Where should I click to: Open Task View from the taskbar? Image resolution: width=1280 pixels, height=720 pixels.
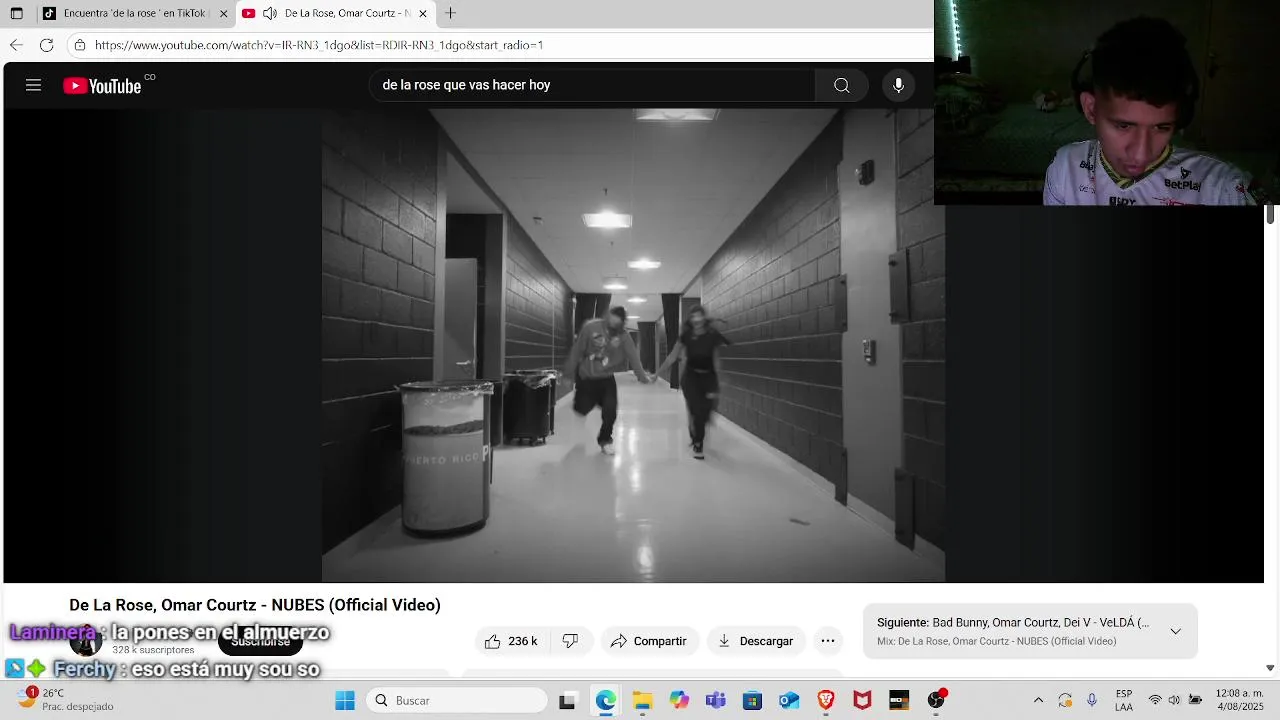pos(567,701)
